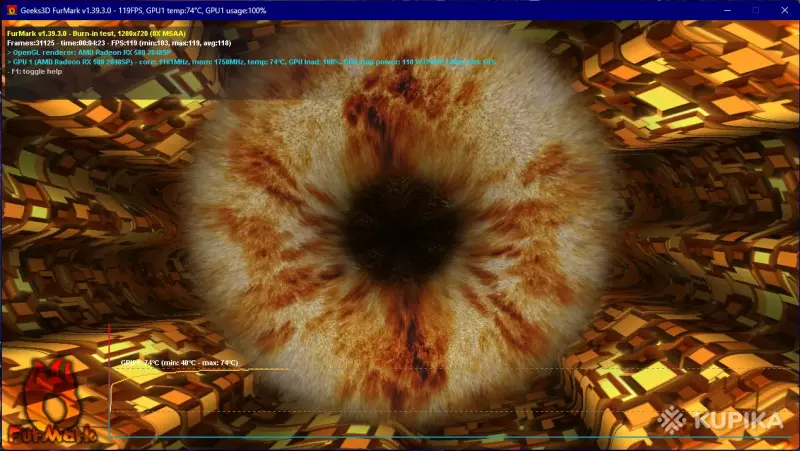Click the furry donut's dark center
800x451 pixels.
tap(402, 230)
